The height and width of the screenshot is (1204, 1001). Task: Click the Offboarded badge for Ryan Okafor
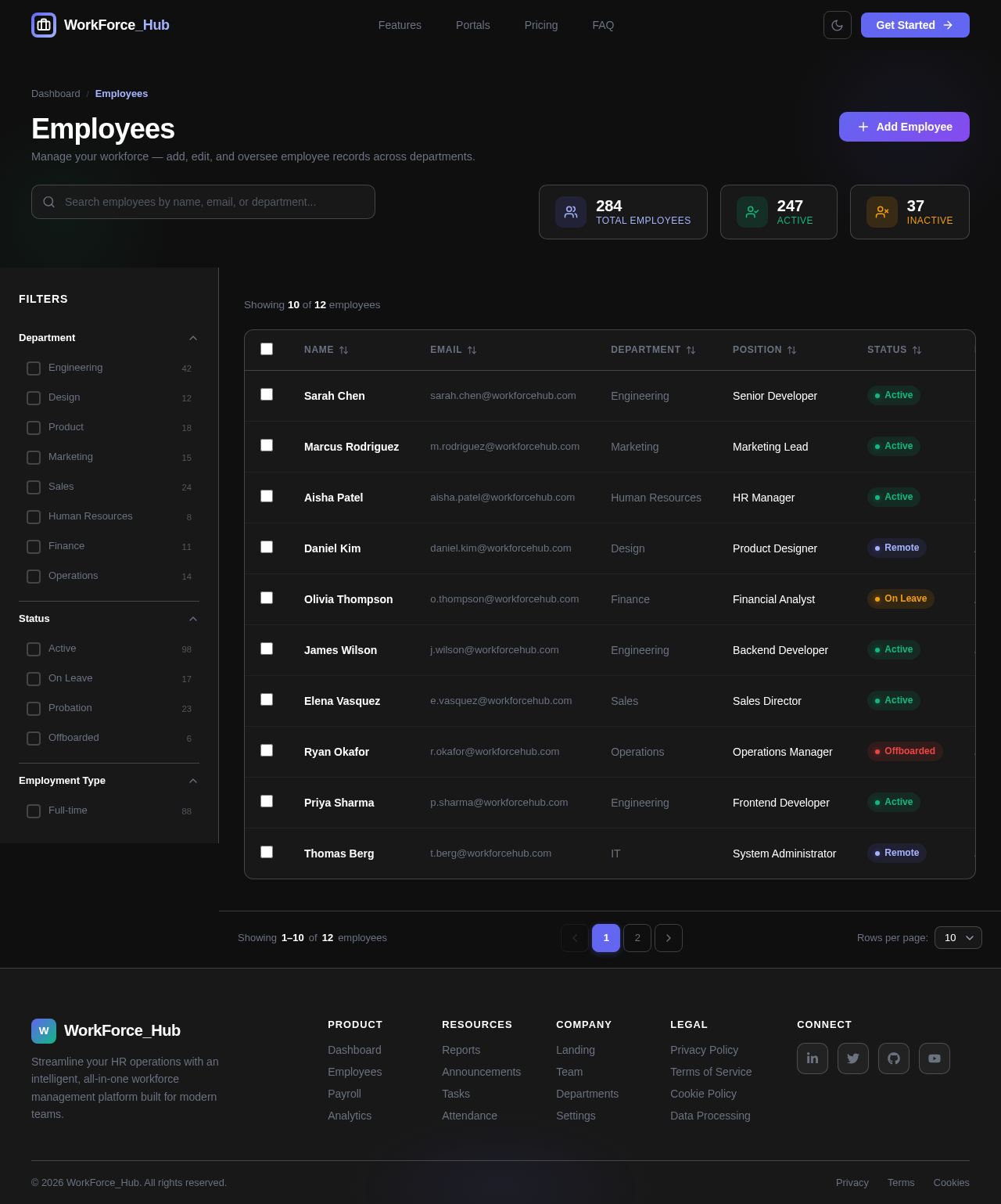[x=905, y=751]
